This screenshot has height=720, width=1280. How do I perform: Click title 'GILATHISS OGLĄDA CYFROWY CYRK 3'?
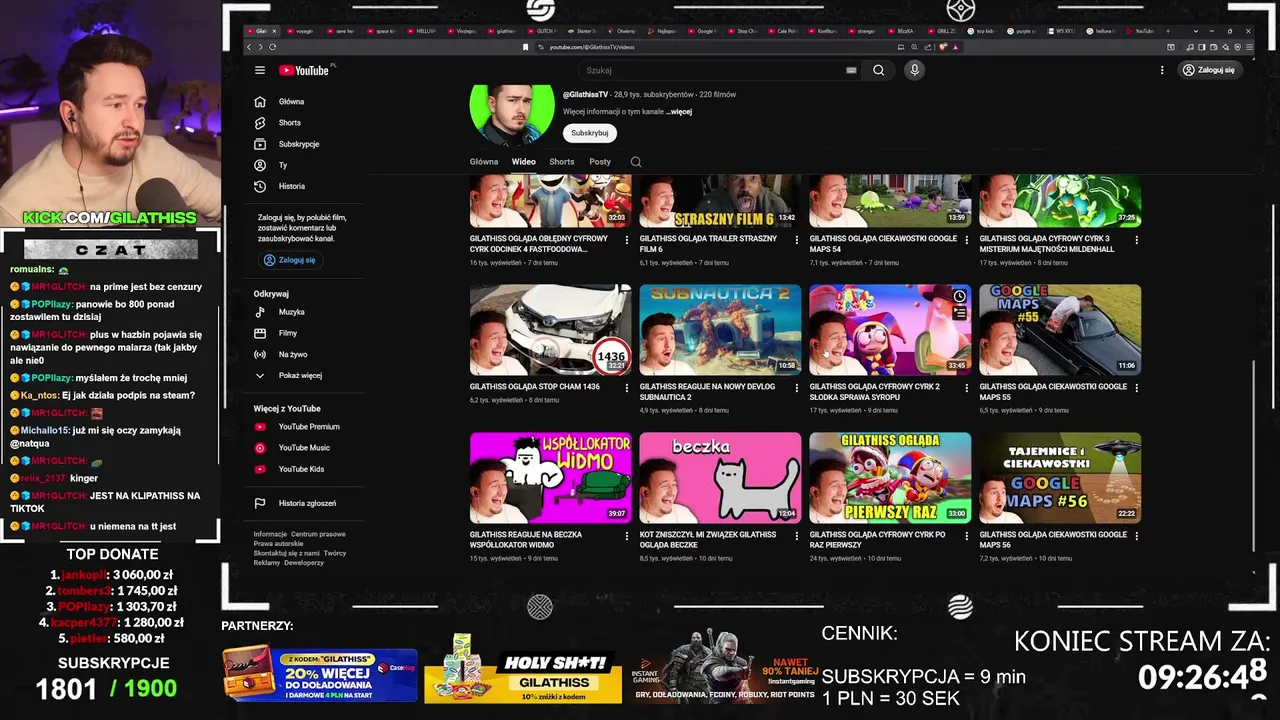point(1046,244)
